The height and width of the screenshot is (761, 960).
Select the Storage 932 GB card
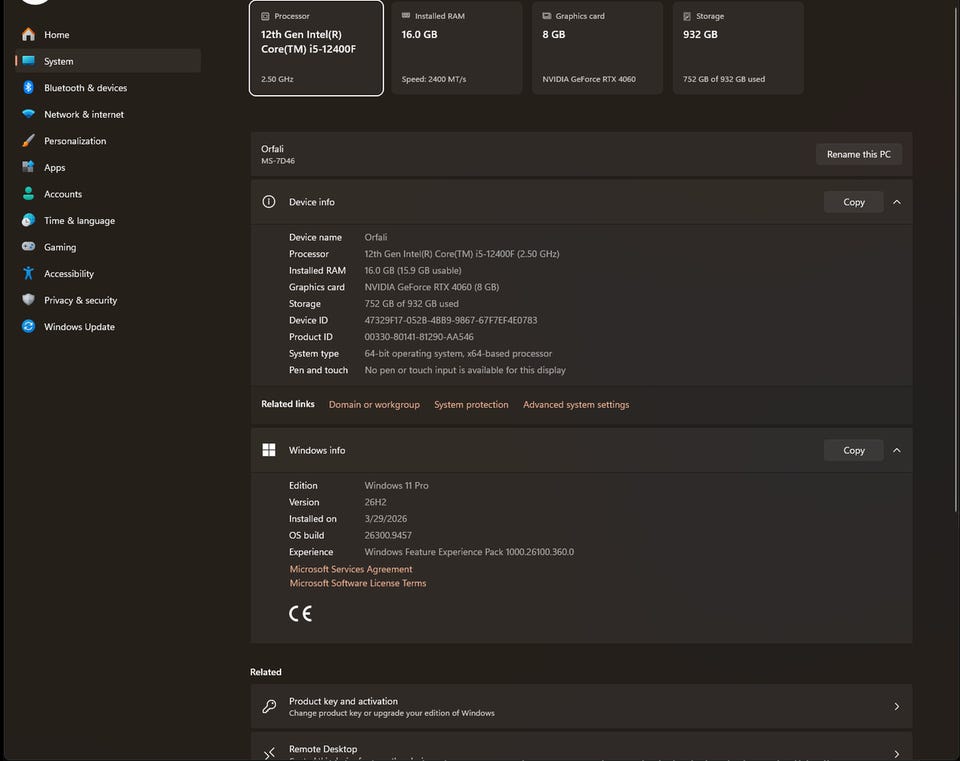click(738, 48)
